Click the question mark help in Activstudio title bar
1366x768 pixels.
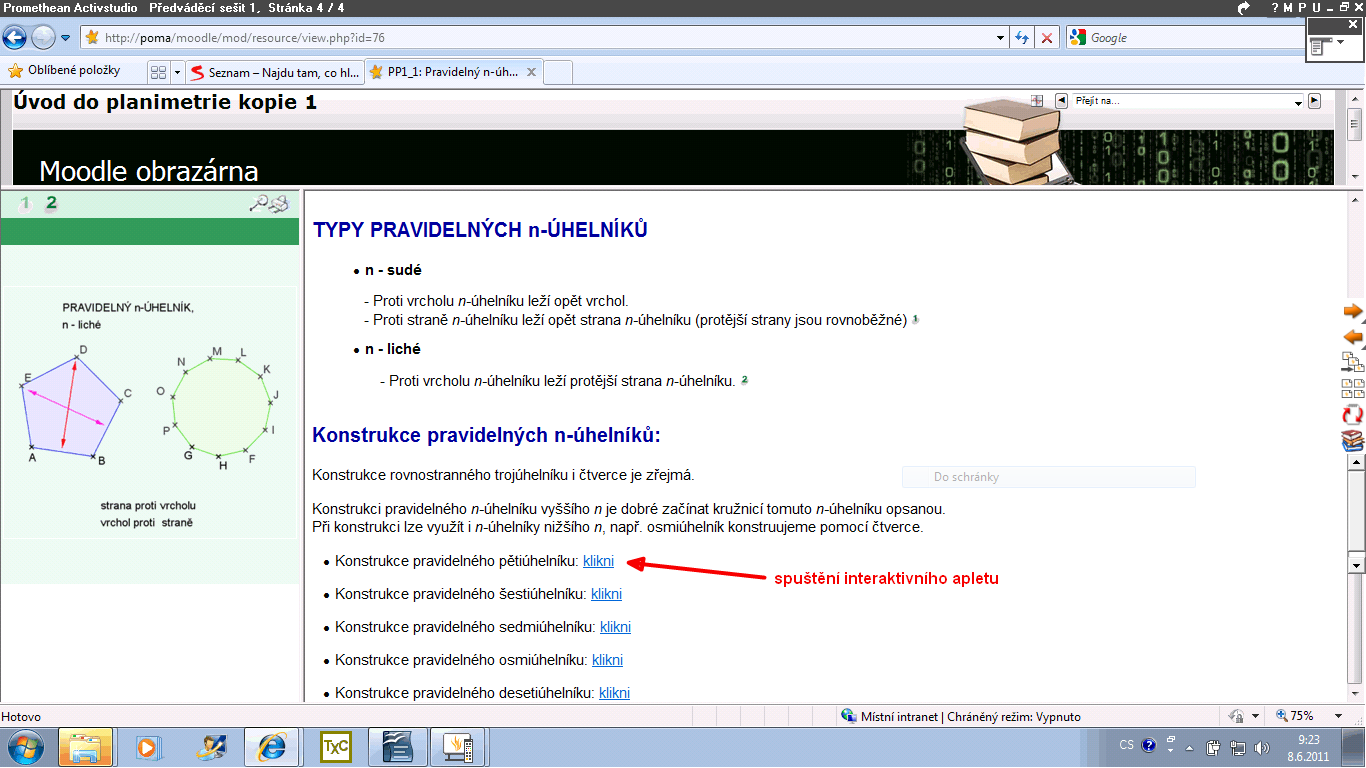point(1274,7)
